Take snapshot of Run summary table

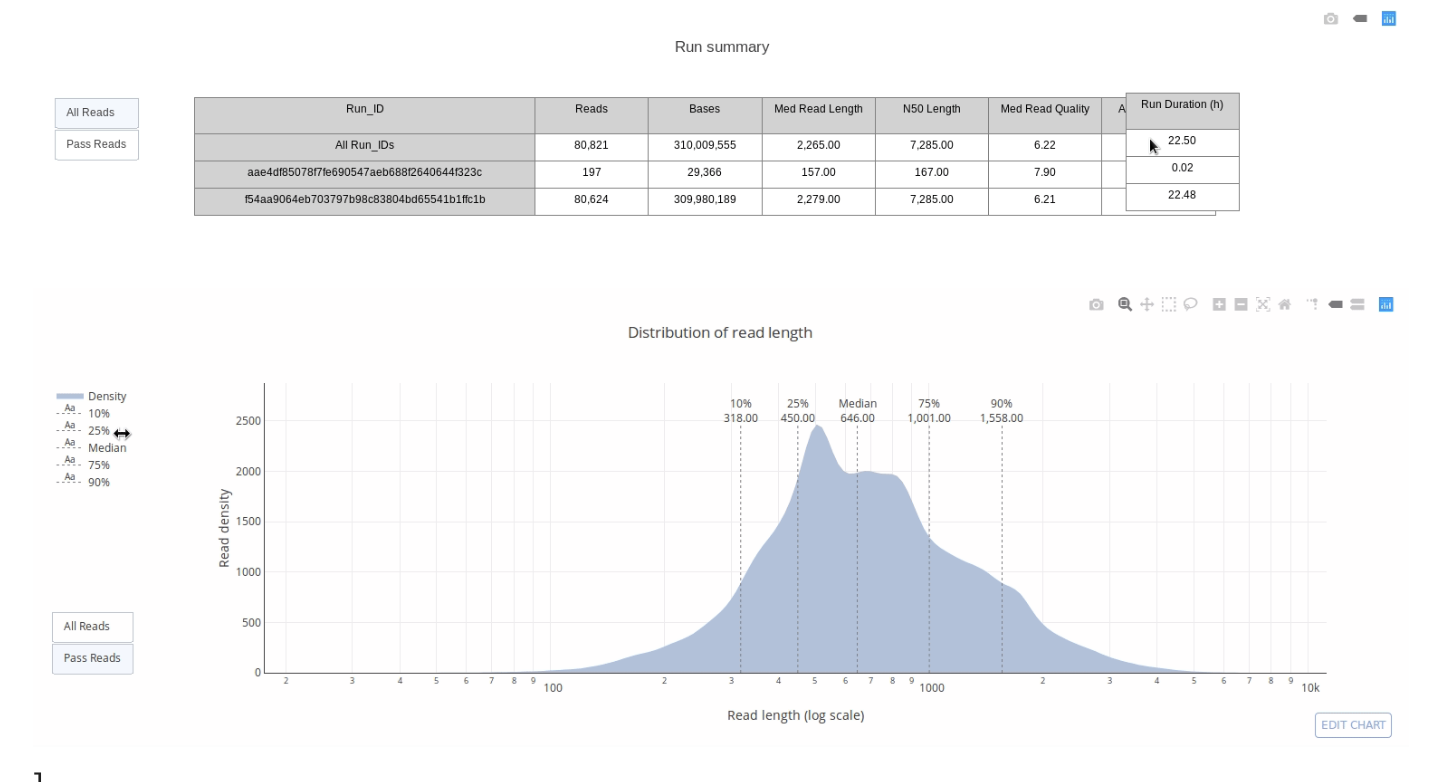(1330, 19)
